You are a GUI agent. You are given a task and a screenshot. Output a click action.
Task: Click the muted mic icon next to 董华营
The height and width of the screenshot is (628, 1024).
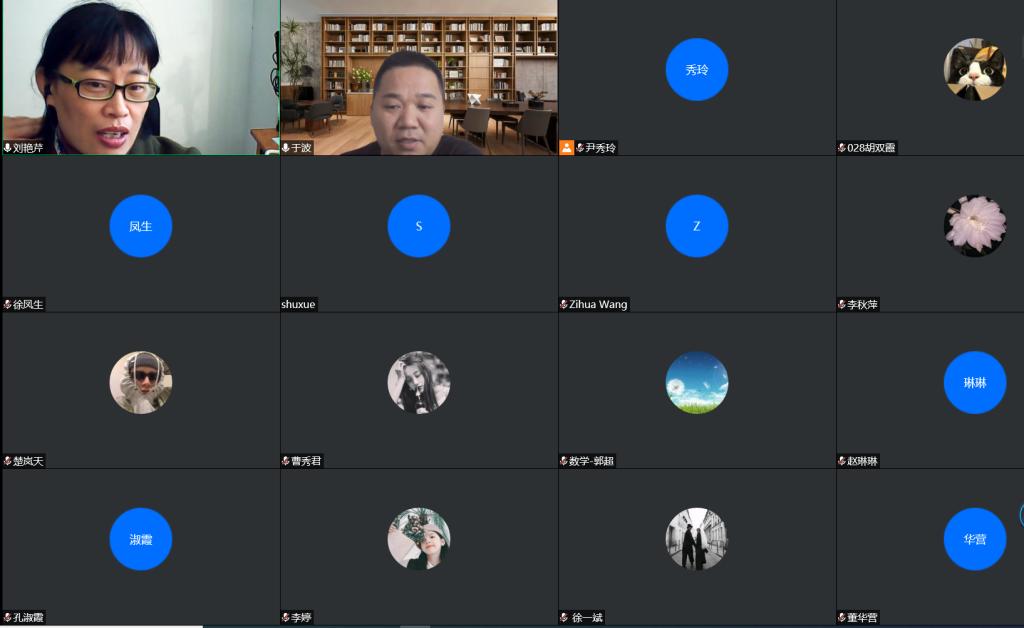pos(842,618)
